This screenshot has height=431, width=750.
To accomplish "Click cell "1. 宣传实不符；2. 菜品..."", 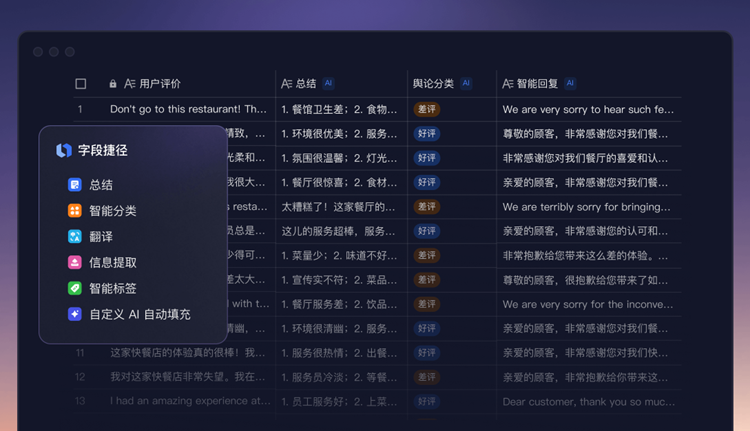I will (339, 280).
